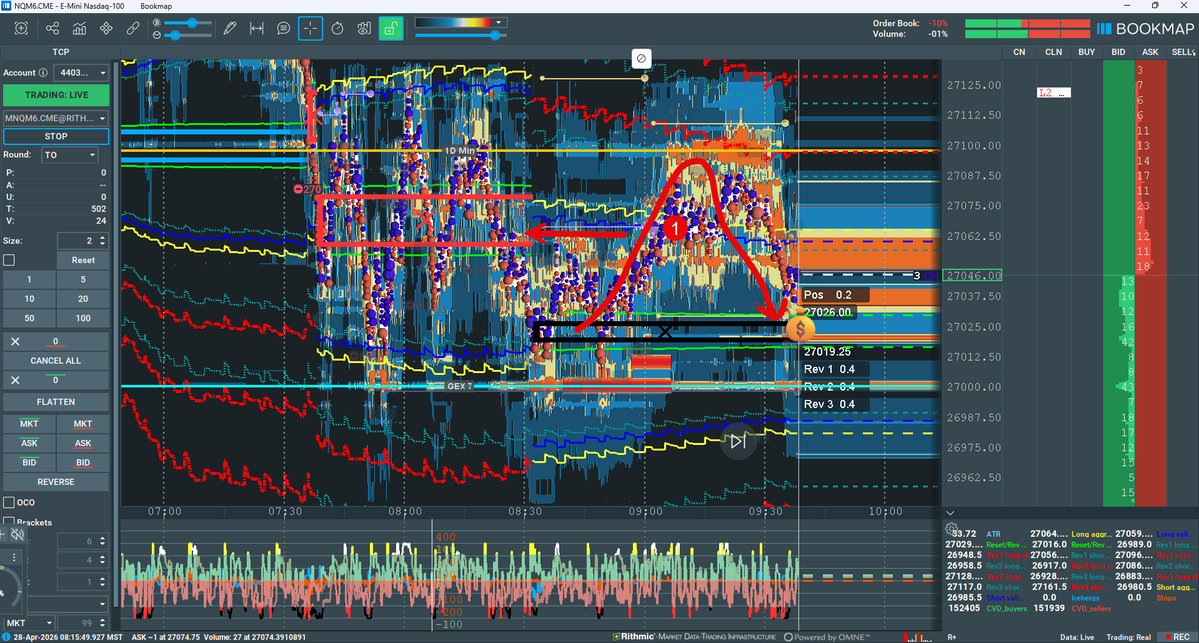Click the red L2 label in CLN column
The width and height of the screenshot is (1199, 643).
tap(1053, 93)
